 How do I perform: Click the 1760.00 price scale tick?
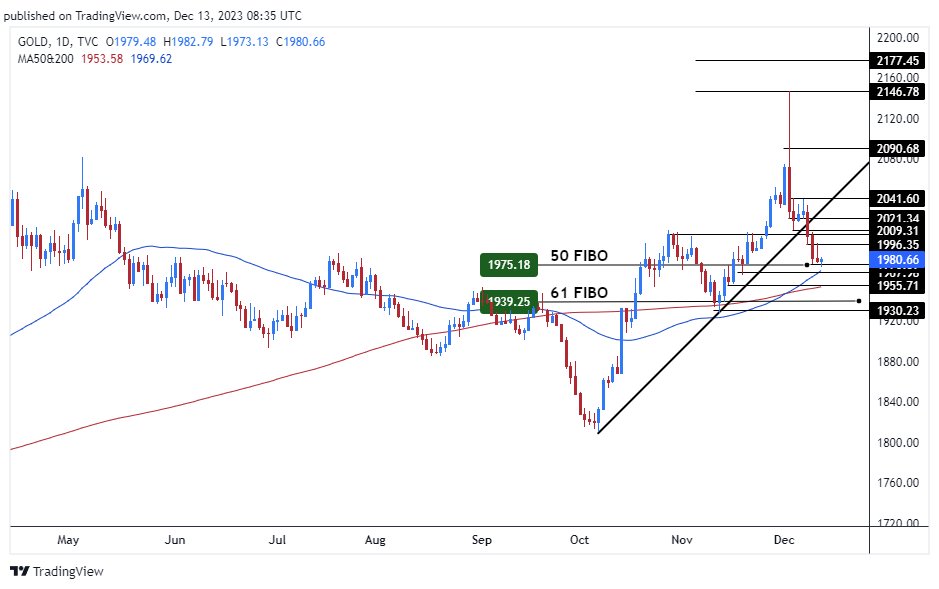[x=897, y=482]
